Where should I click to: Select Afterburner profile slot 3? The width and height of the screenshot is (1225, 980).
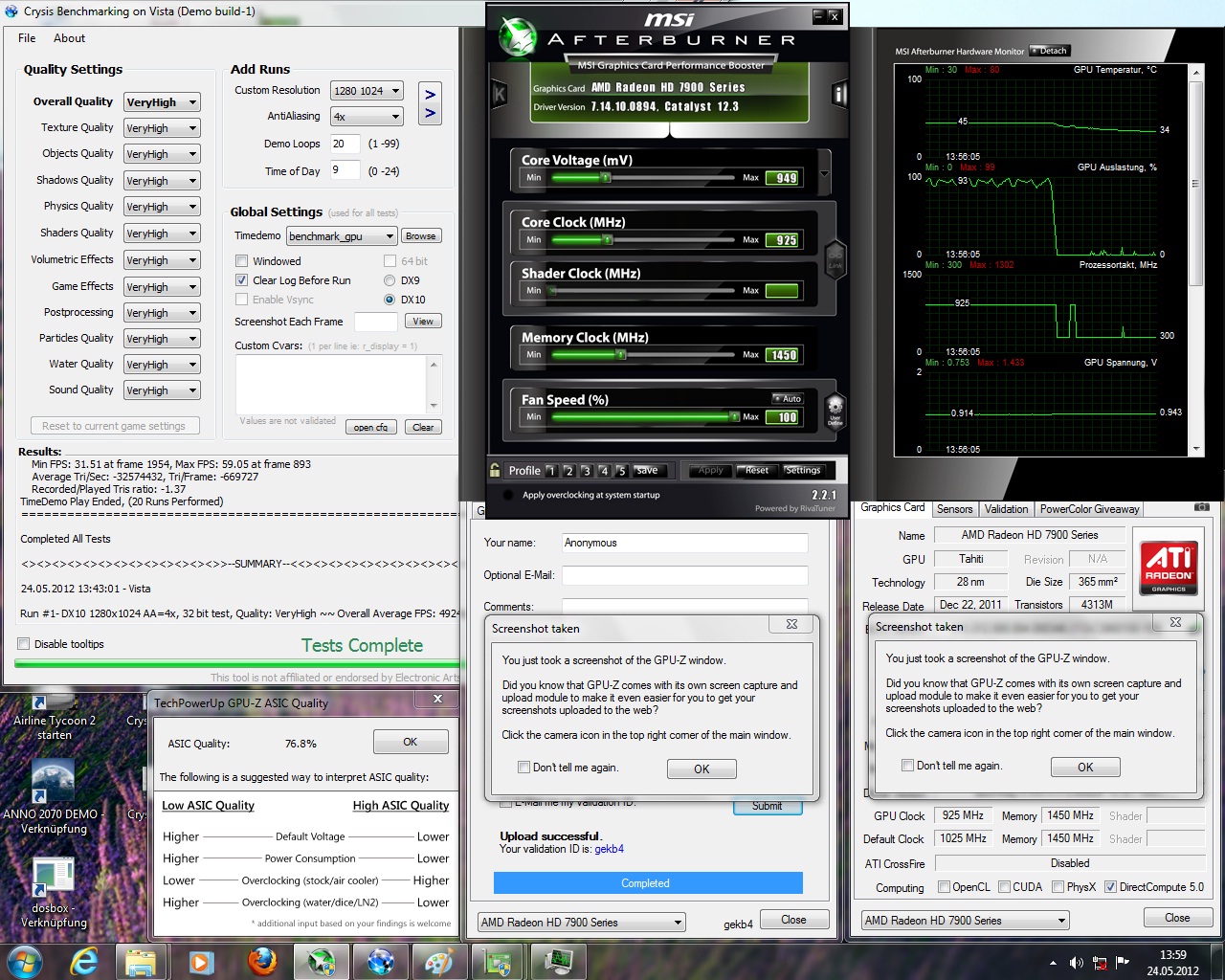click(586, 471)
